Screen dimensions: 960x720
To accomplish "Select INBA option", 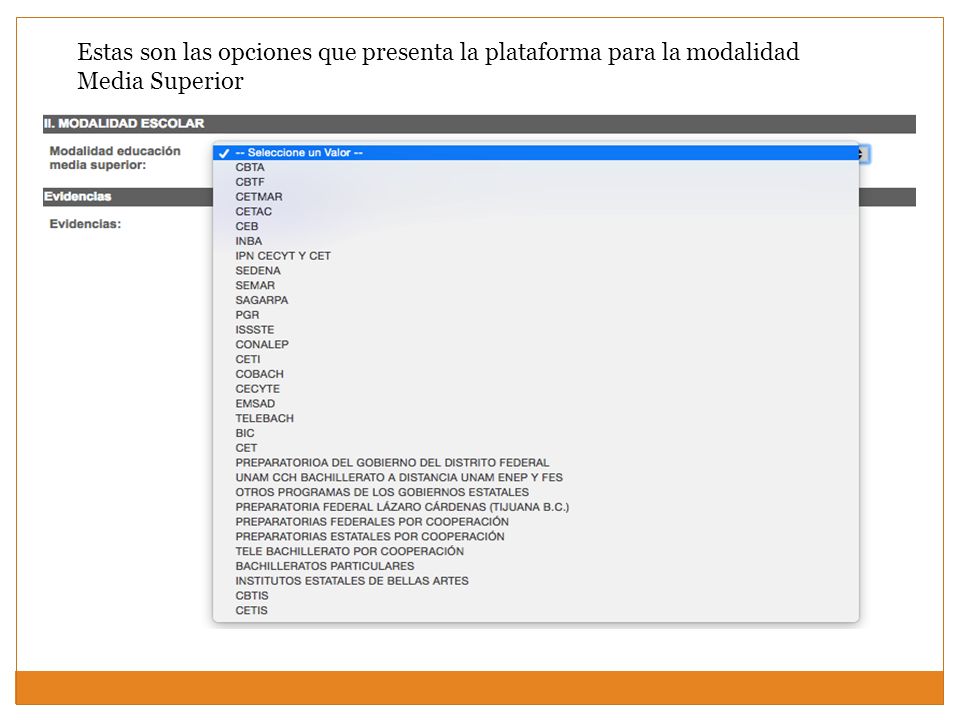I will click(536, 241).
